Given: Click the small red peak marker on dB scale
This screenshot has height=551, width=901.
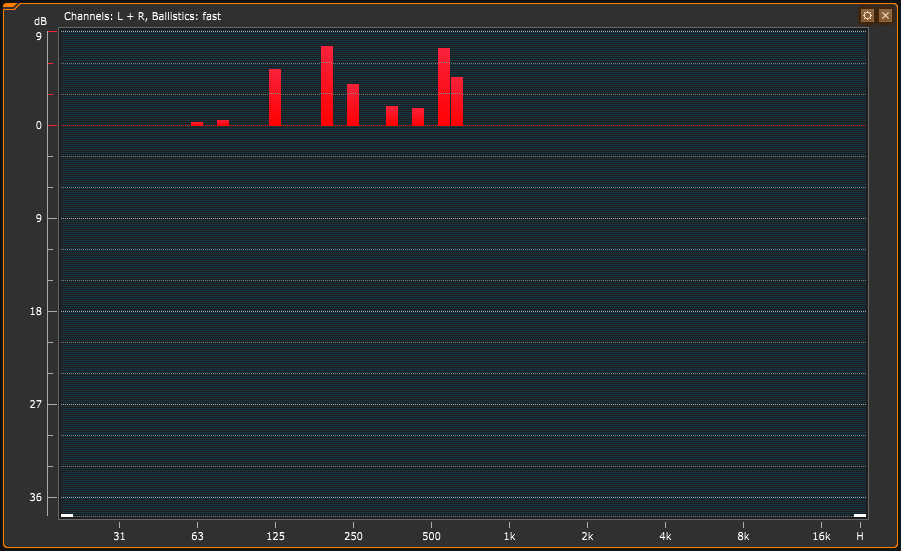Looking at the screenshot, I should (50, 94).
